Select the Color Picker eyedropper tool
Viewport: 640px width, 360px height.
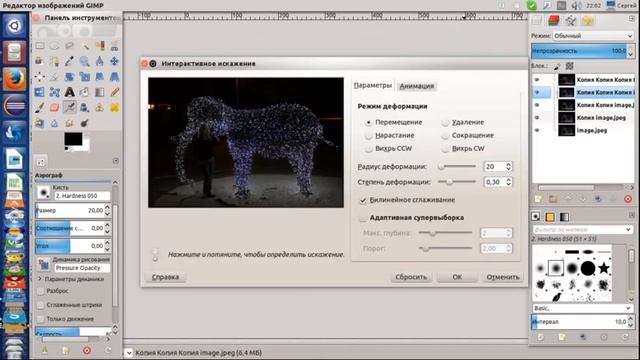click(x=69, y=61)
